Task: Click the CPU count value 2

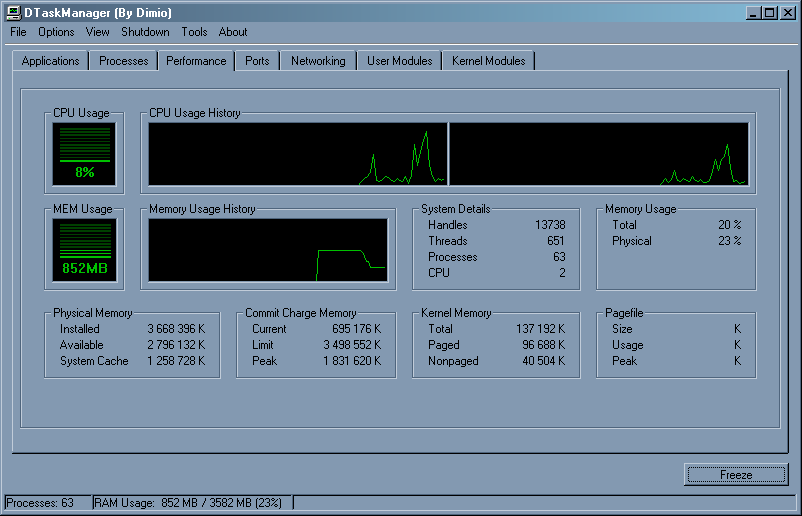Action: (563, 273)
